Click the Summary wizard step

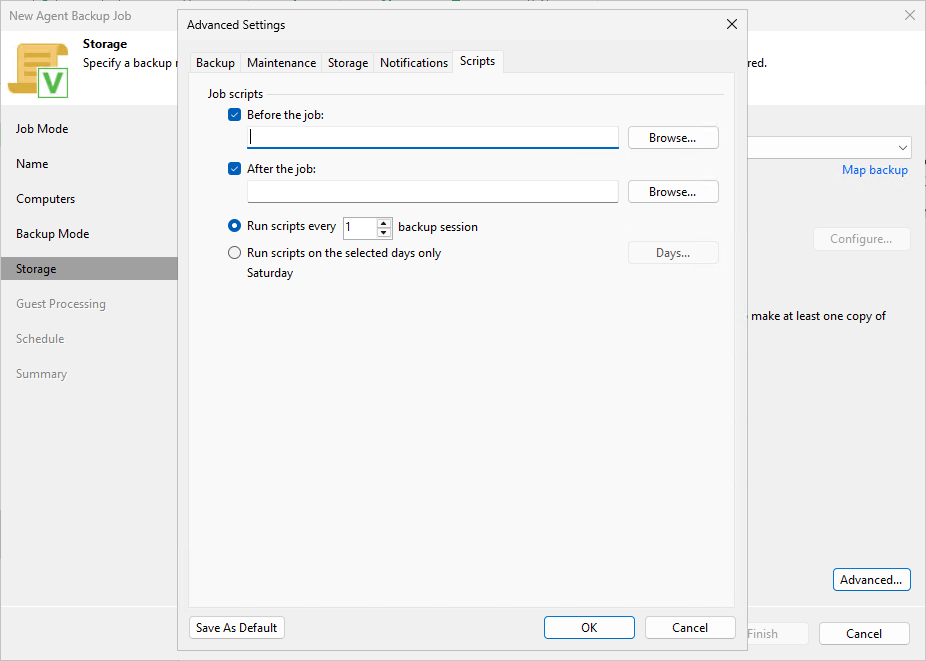[41, 373]
